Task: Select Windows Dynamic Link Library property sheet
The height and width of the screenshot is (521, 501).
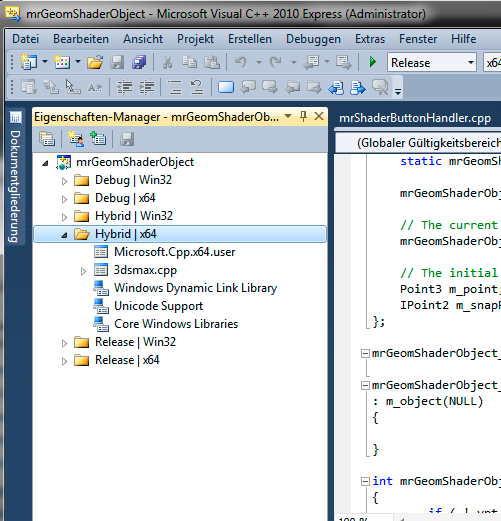Action: click(x=195, y=288)
